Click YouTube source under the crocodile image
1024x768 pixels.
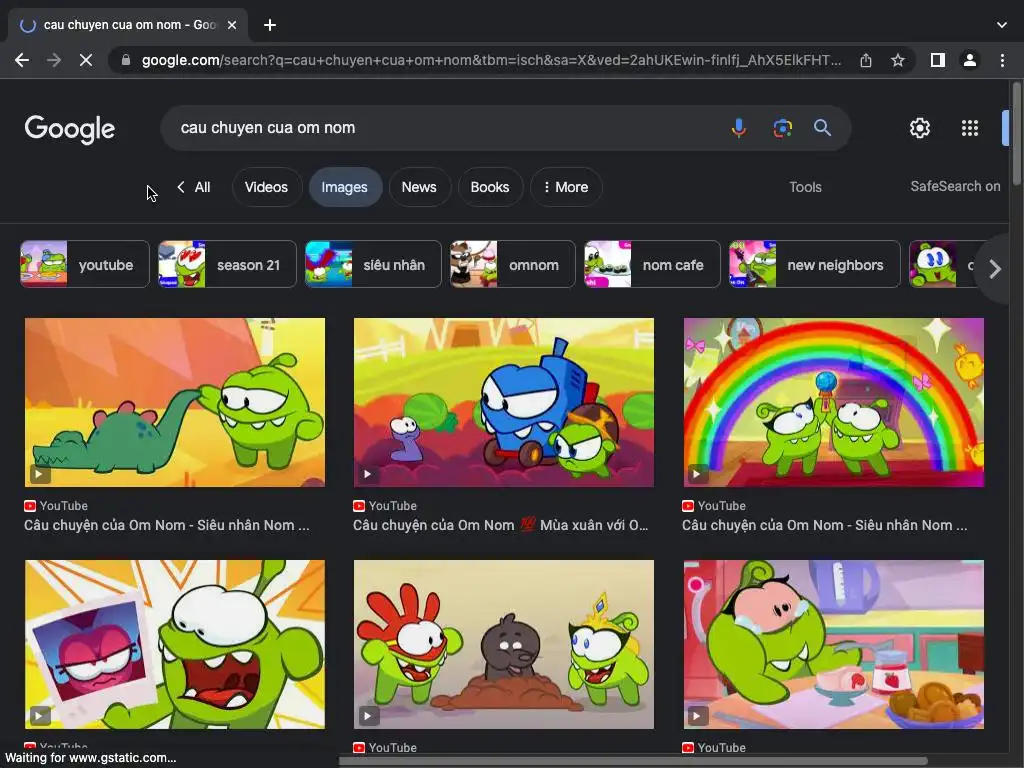[56, 506]
